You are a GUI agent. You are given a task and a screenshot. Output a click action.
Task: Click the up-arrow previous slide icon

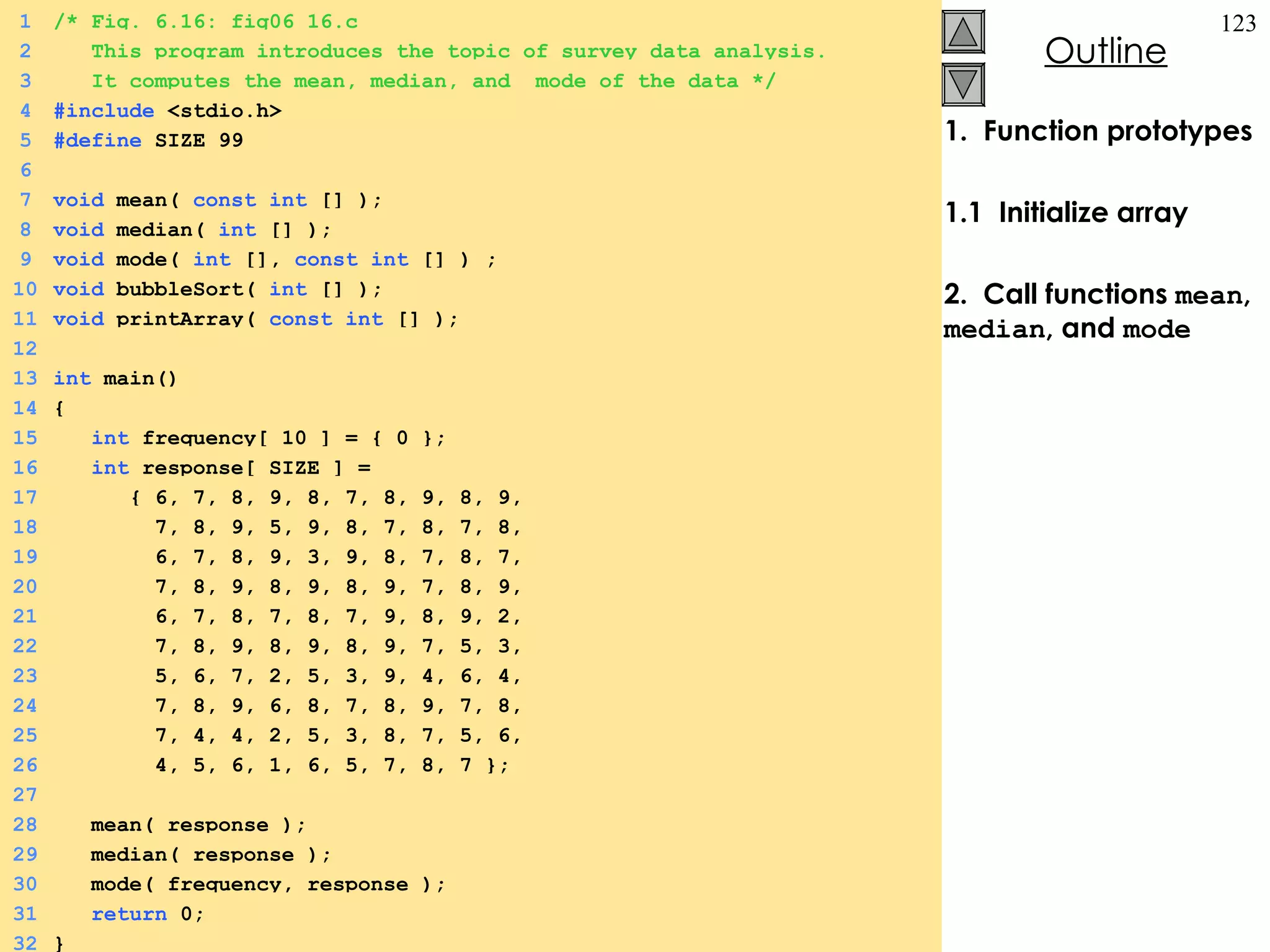tap(963, 32)
